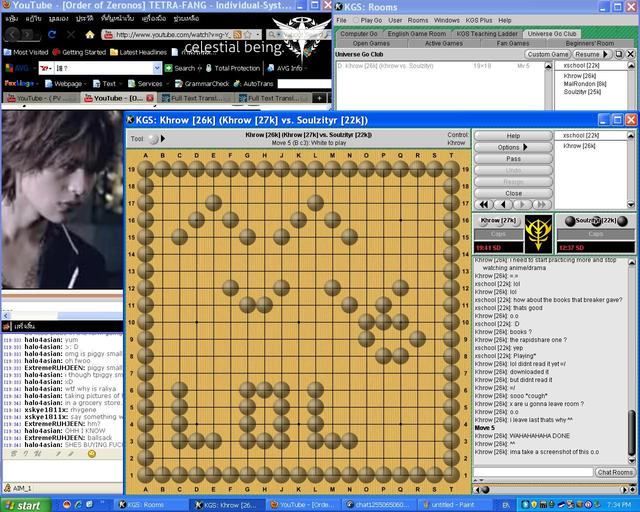Click AutoTrans toolbar item
The height and width of the screenshot is (512, 640).
pos(253,84)
